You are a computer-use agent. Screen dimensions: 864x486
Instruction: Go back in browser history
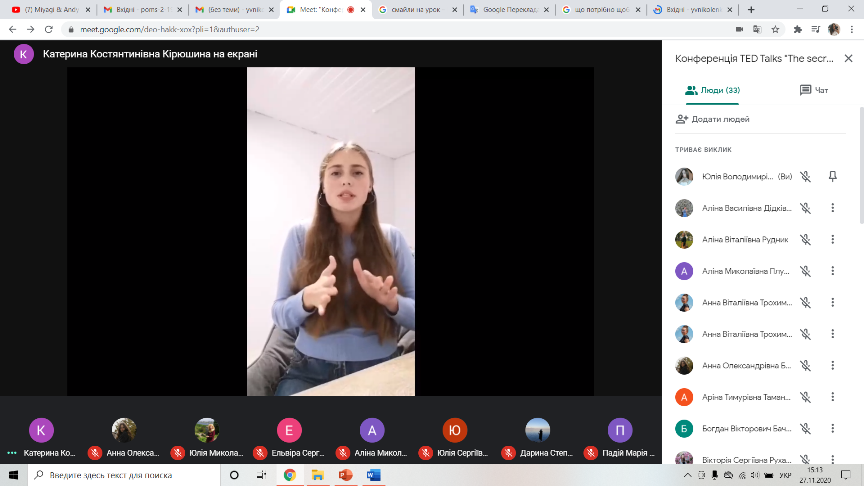coord(12,29)
